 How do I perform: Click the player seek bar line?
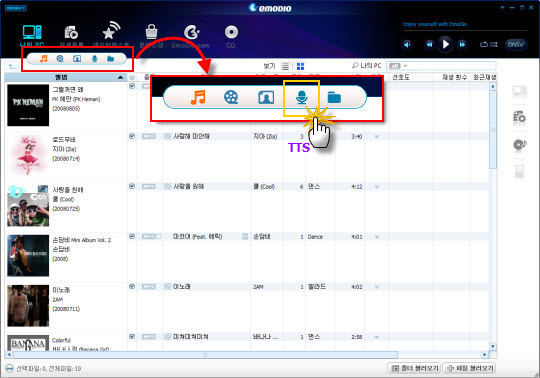(465, 31)
